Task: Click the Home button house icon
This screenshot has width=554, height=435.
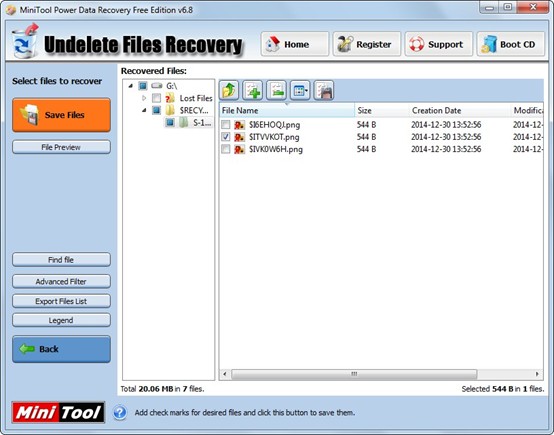Action: [273, 44]
